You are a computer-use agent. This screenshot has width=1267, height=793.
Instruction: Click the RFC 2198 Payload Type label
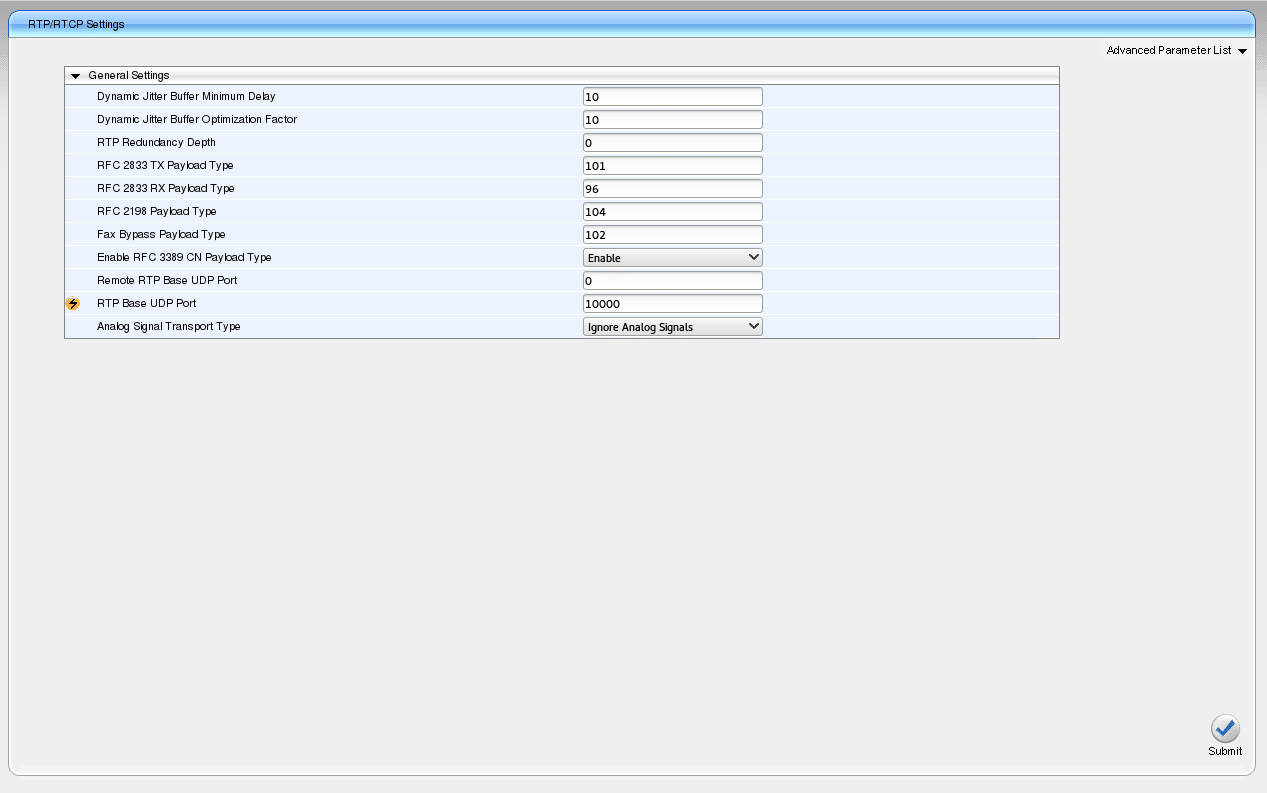(157, 212)
